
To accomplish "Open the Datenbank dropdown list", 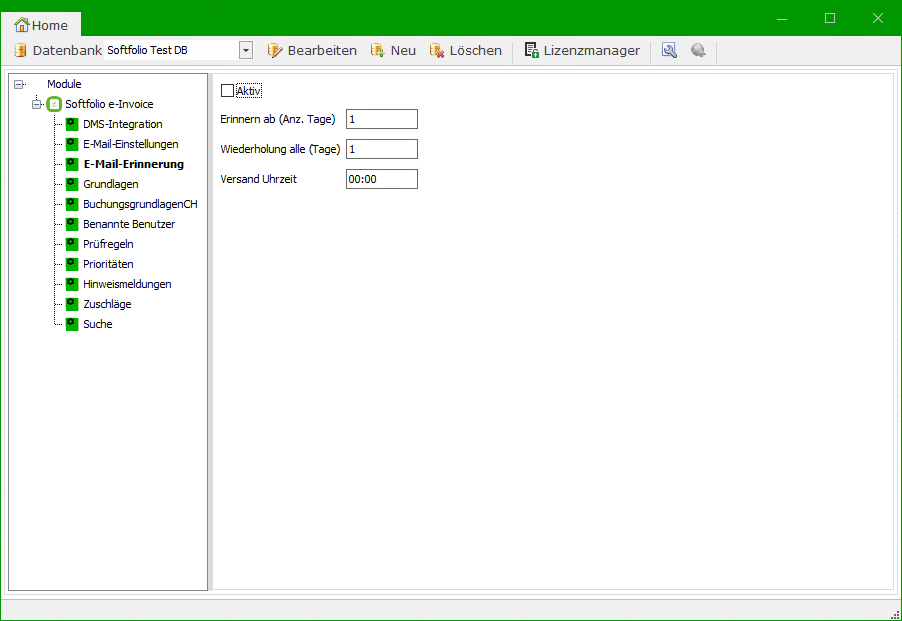I will [245, 50].
